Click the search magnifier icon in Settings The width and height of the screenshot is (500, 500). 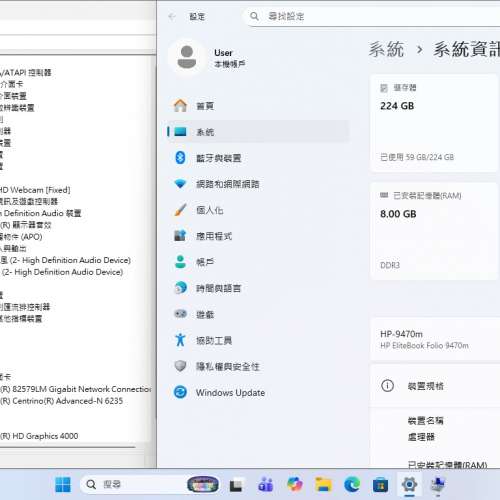(254, 16)
